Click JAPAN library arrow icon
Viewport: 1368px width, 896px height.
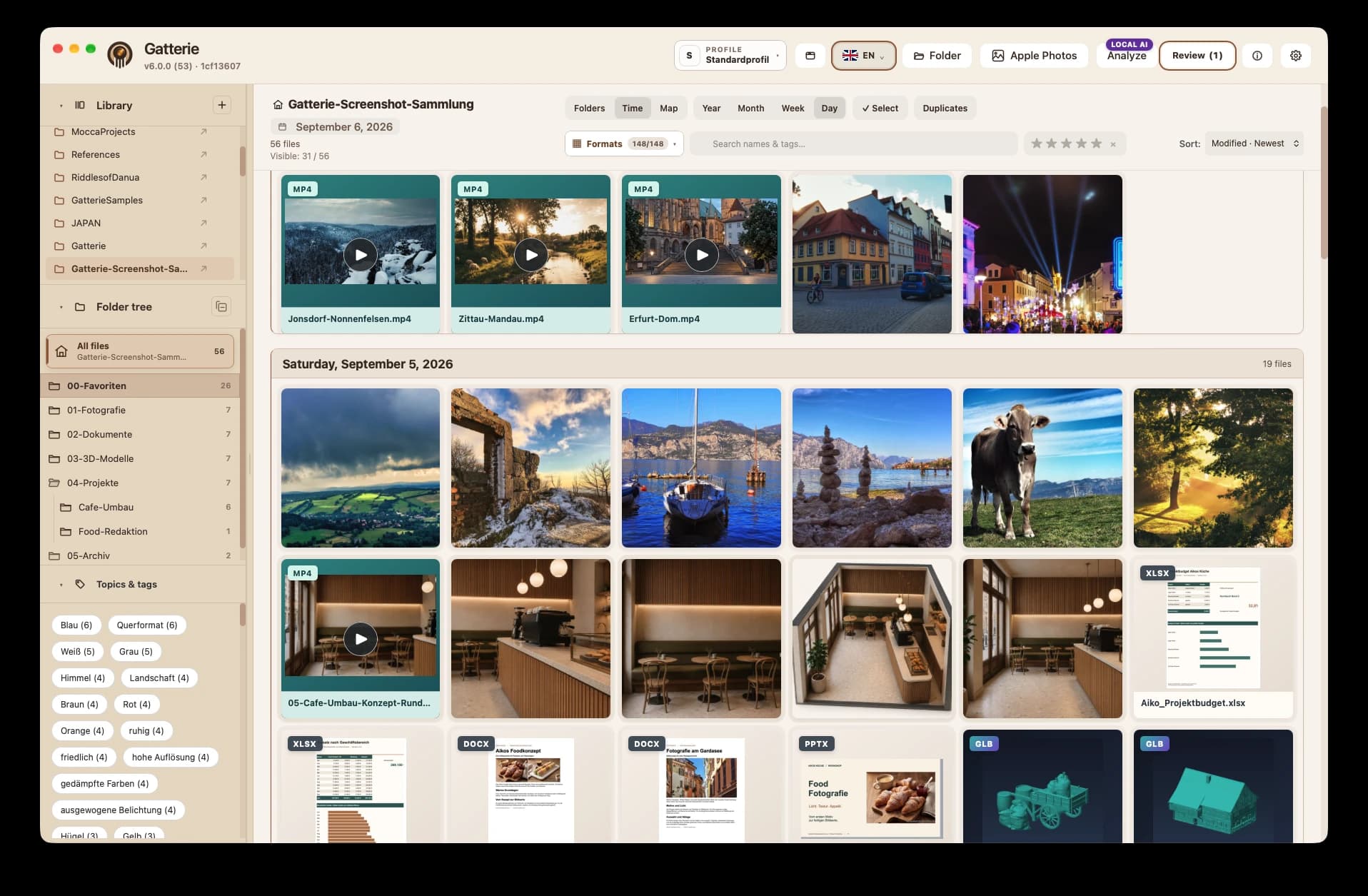[203, 223]
